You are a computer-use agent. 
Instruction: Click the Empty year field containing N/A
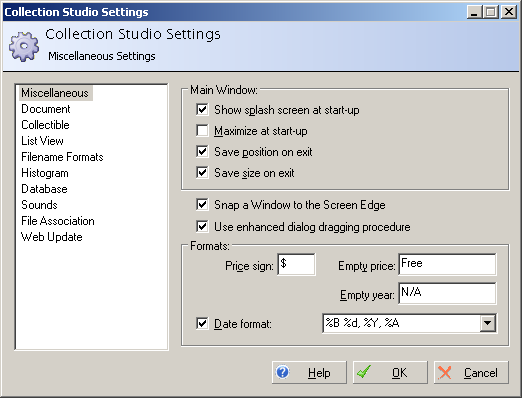click(447, 293)
